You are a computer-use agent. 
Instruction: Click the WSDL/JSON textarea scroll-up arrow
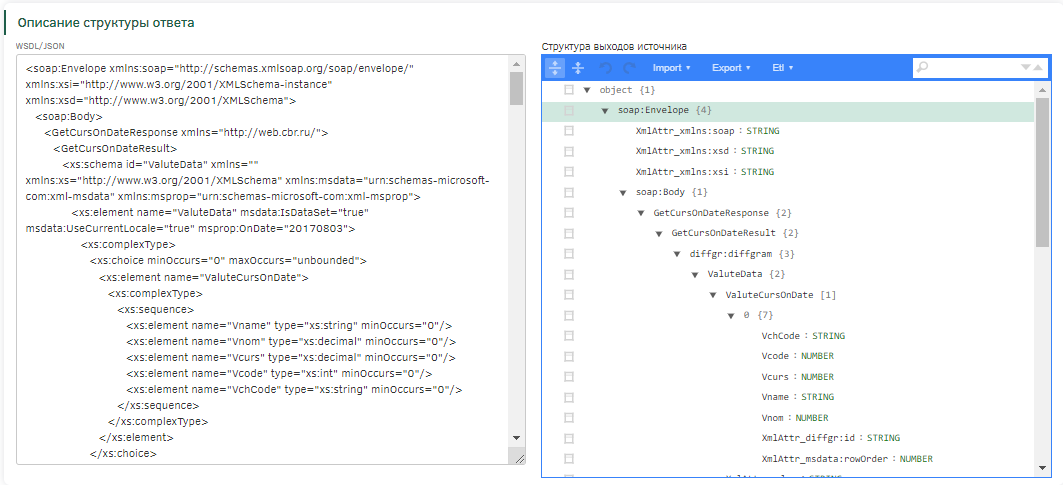click(516, 64)
